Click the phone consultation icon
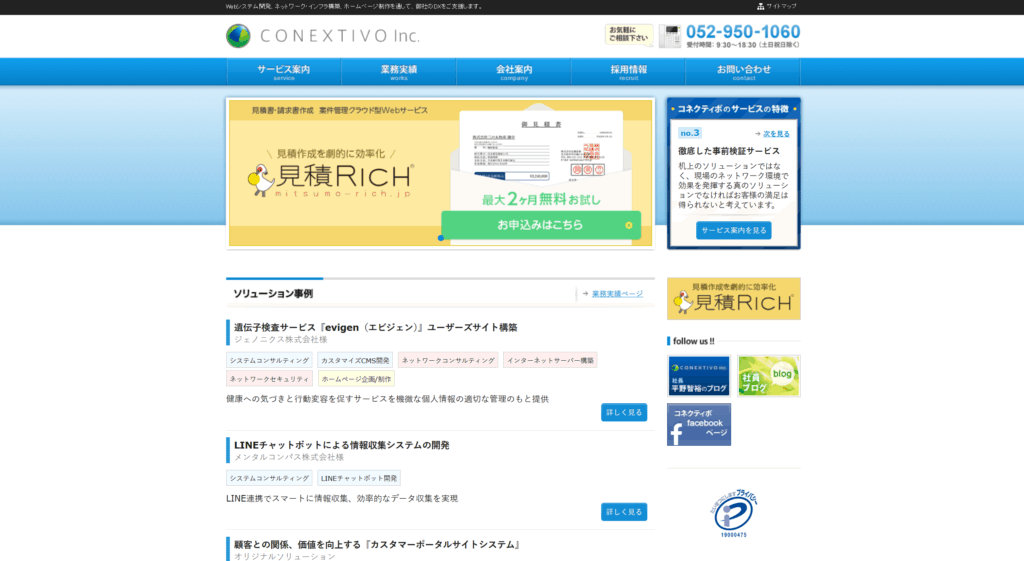Image resolution: width=1024 pixels, height=561 pixels. pyautogui.click(x=669, y=36)
